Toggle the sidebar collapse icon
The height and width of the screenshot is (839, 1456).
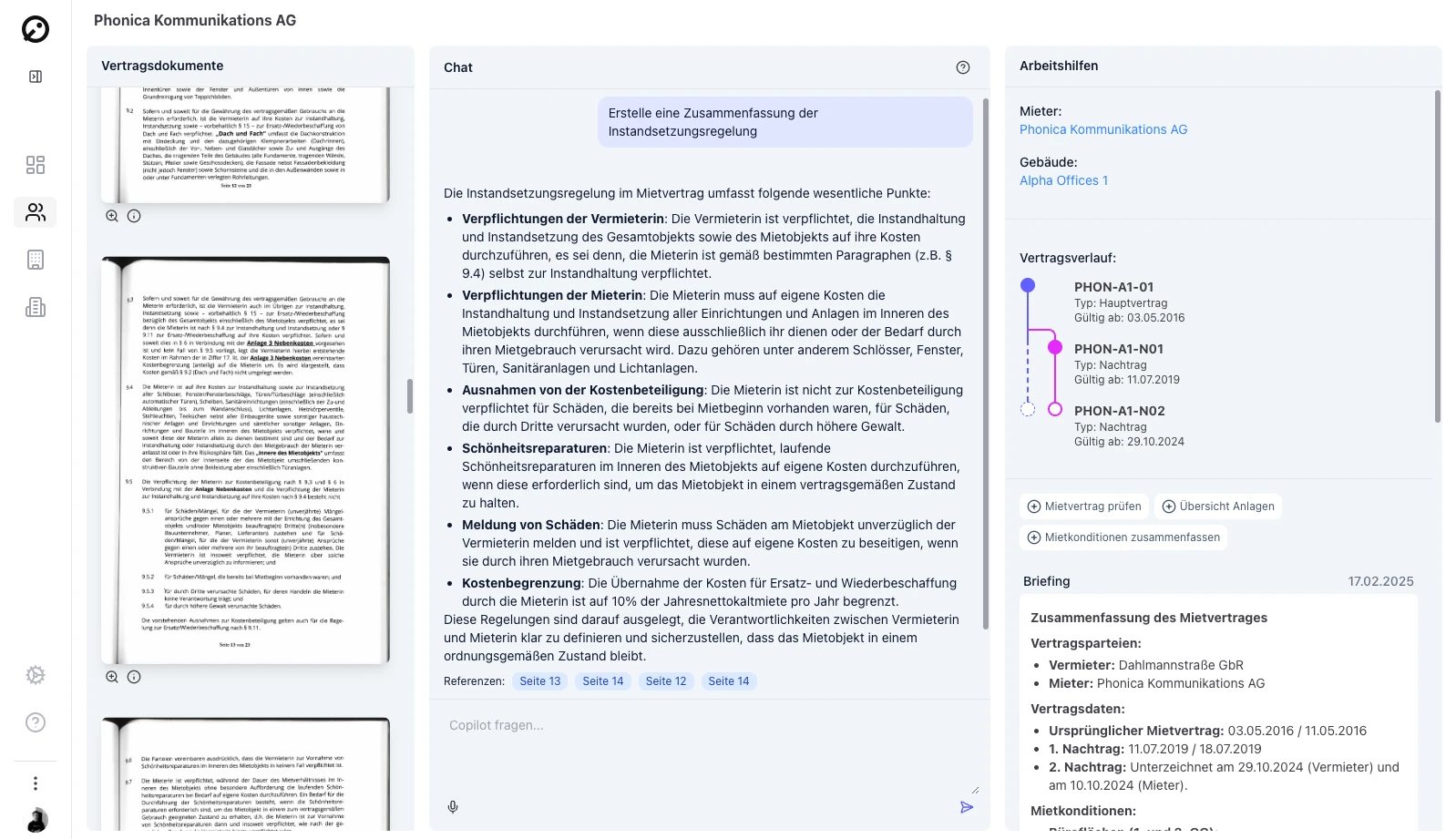click(x=36, y=77)
